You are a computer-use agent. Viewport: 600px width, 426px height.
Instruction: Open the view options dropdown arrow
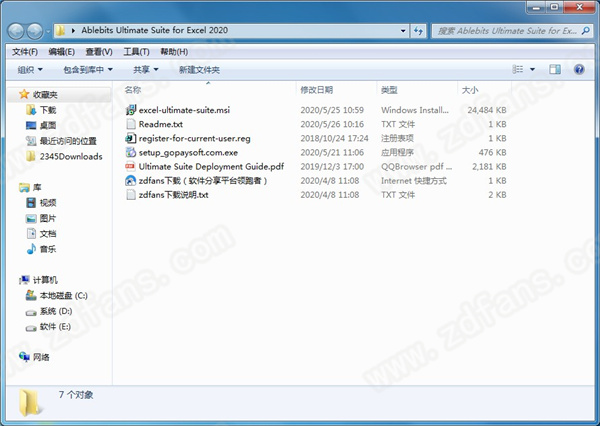click(x=532, y=70)
